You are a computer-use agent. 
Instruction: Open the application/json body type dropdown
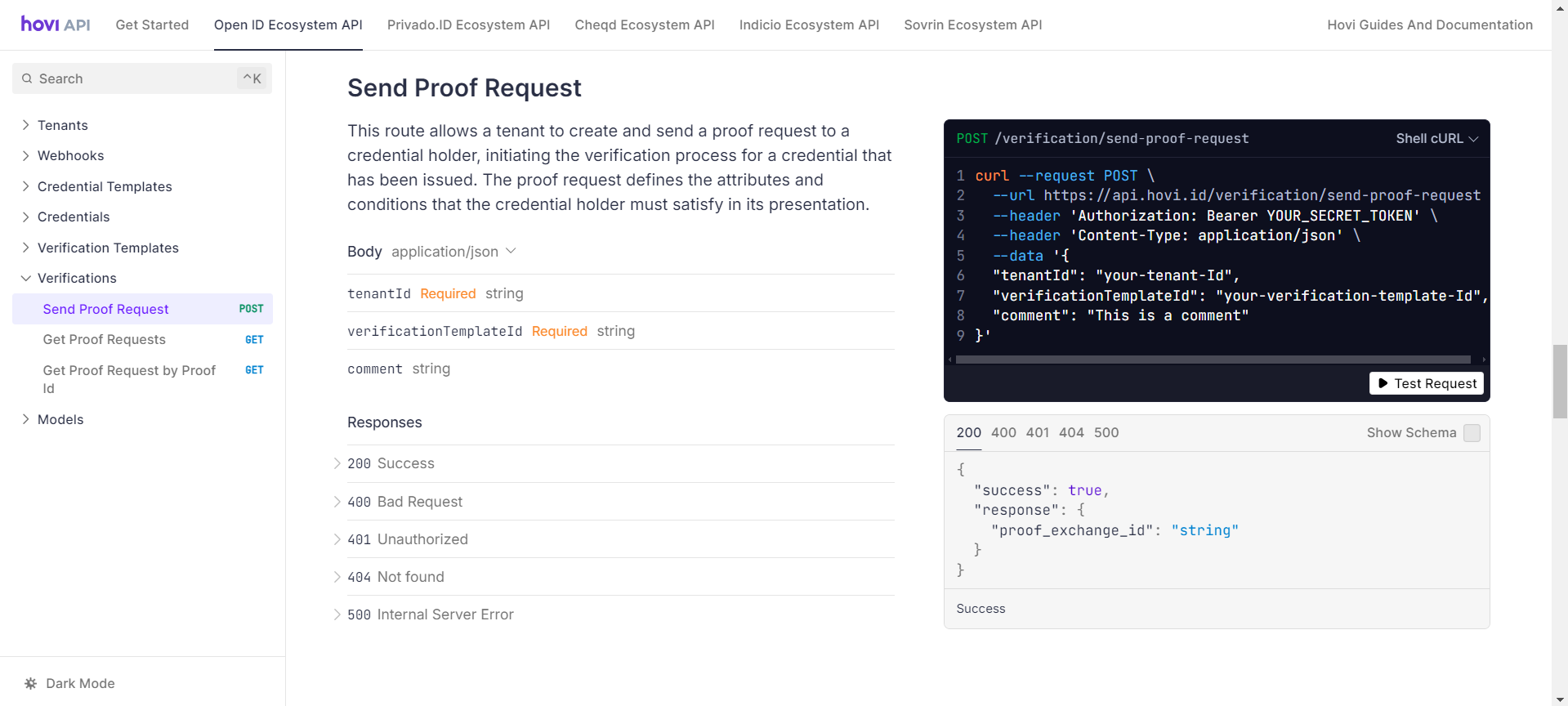pos(453,252)
